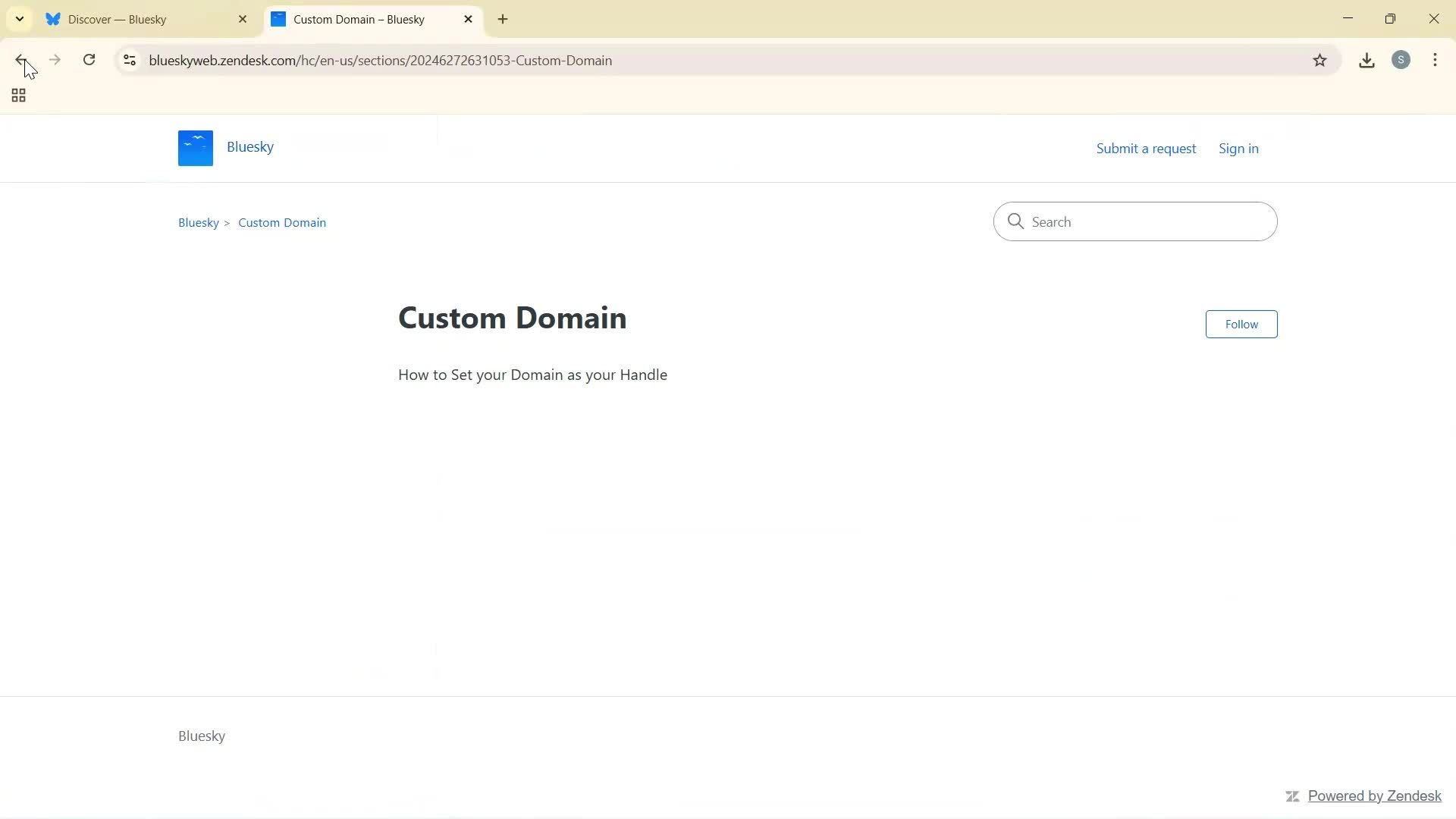Click inside the Search input field

pyautogui.click(x=1134, y=221)
